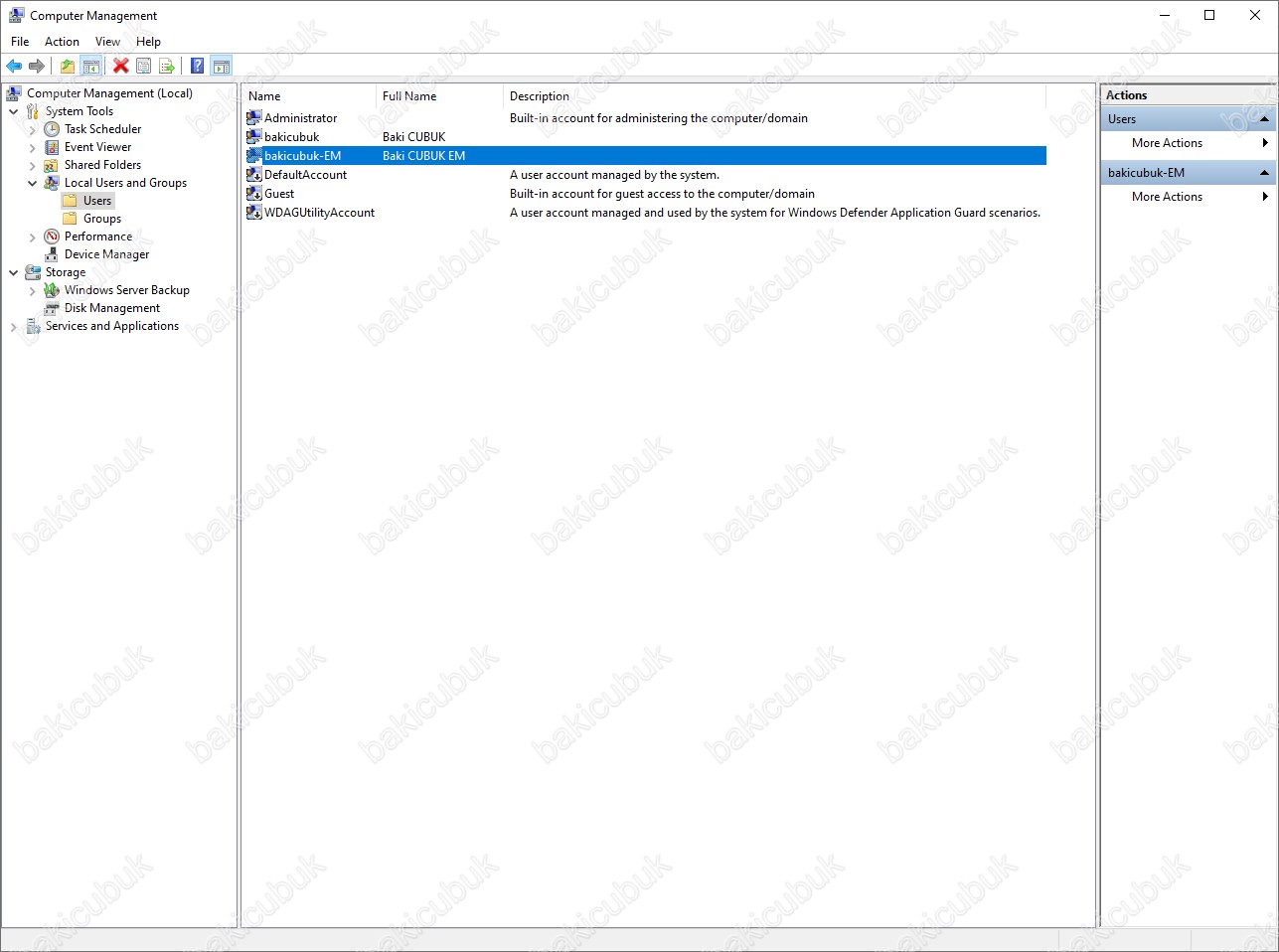Screen dimensions: 1279x952
Task: Expand the Task Scheduler tree node
Action: click(32, 130)
